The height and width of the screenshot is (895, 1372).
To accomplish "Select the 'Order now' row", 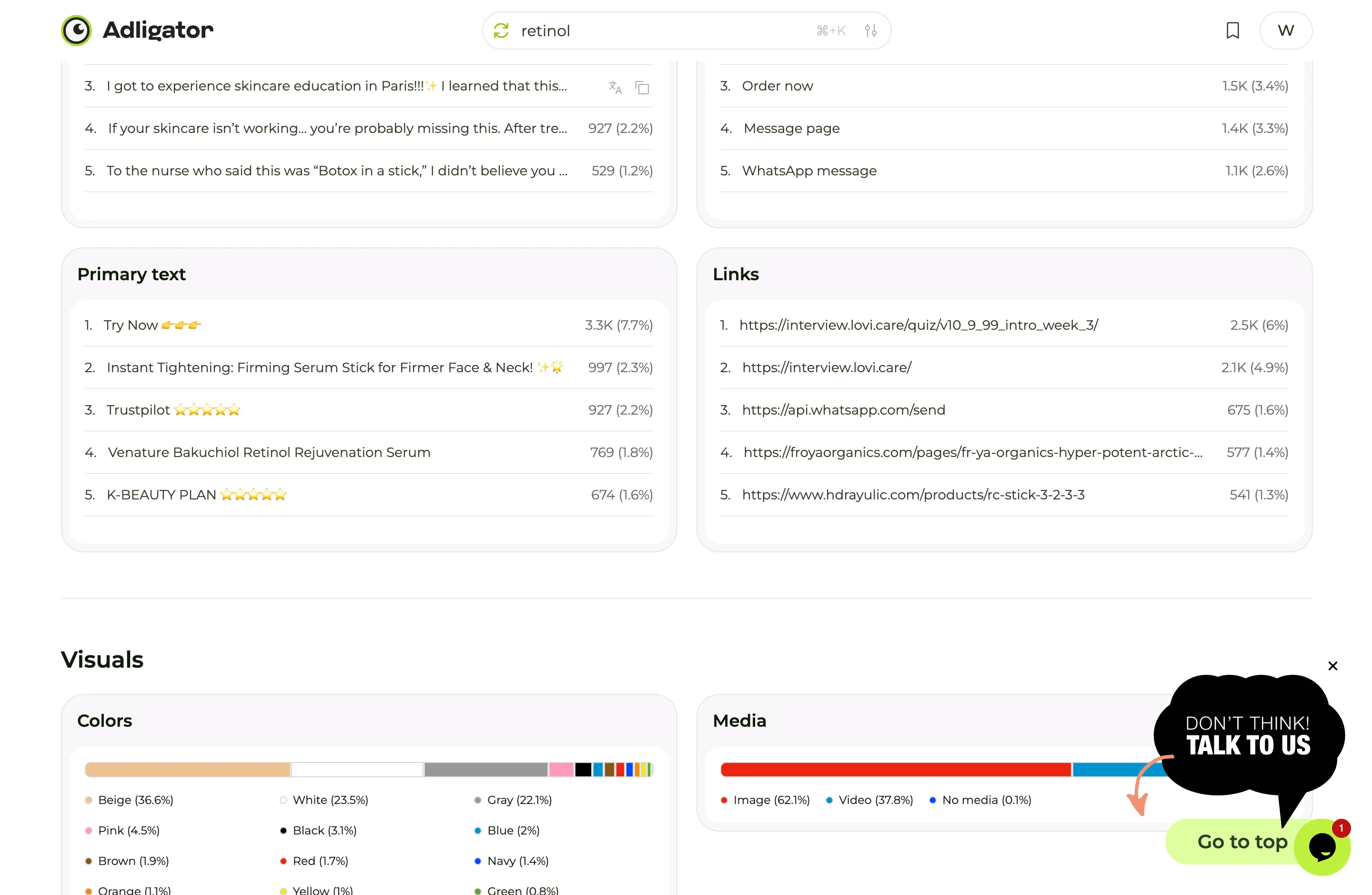I will [1004, 86].
